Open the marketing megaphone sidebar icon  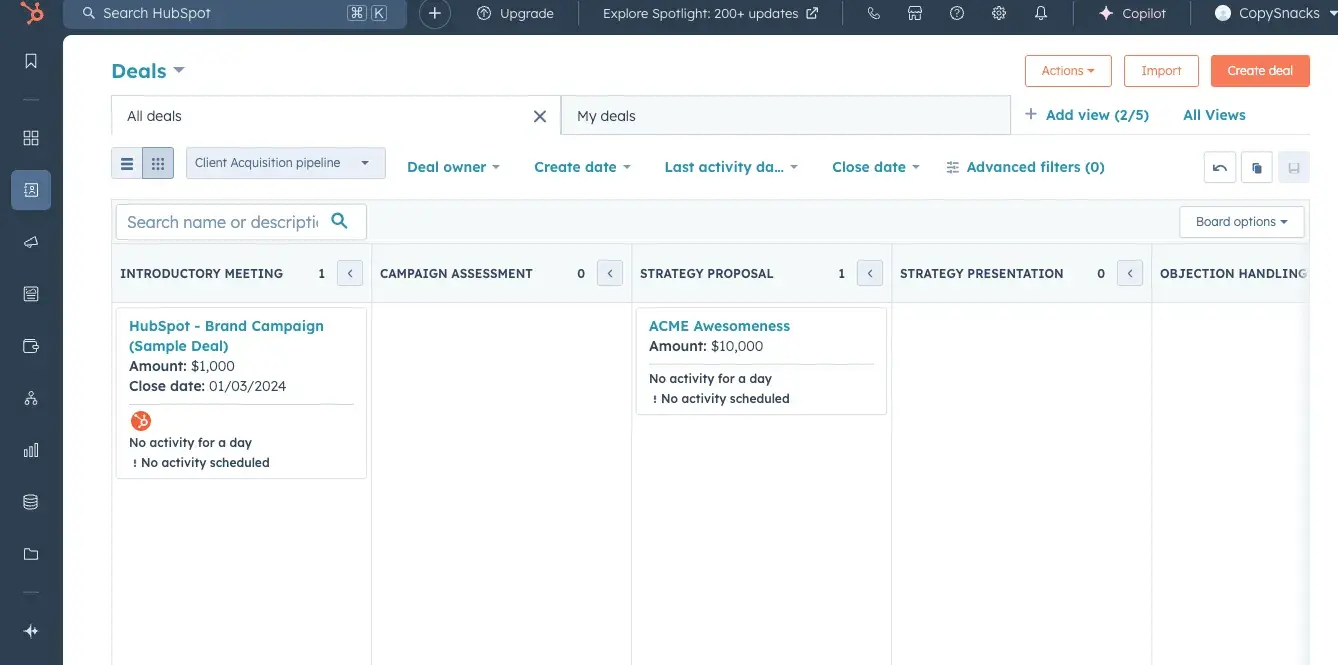click(31, 242)
